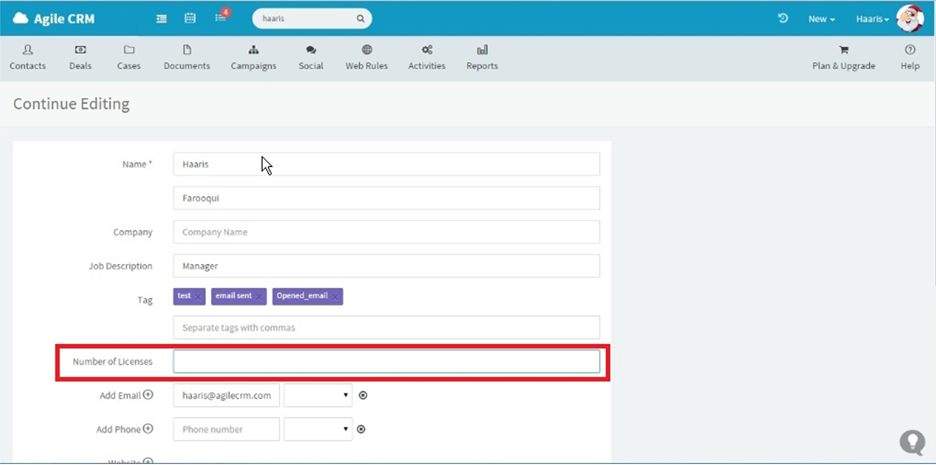The width and height of the screenshot is (936, 465).
Task: Open the recent history clock icon
Action: (x=783, y=19)
